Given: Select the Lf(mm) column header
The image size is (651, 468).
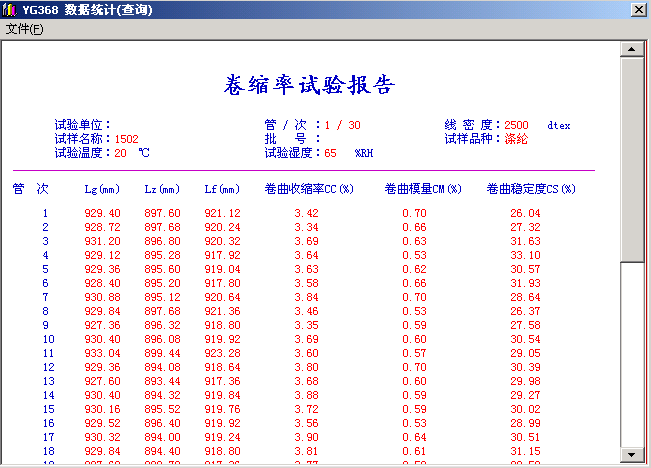Looking at the screenshot, I should [x=222, y=189].
